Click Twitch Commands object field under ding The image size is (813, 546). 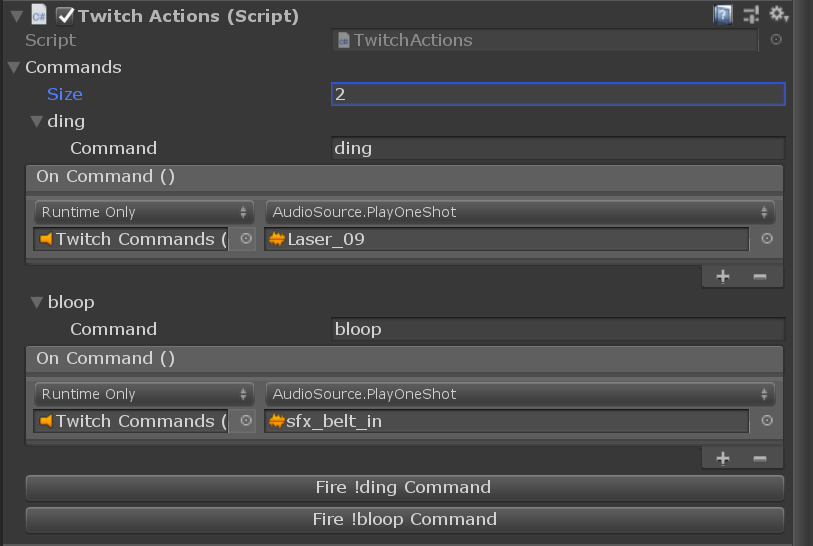(x=131, y=239)
